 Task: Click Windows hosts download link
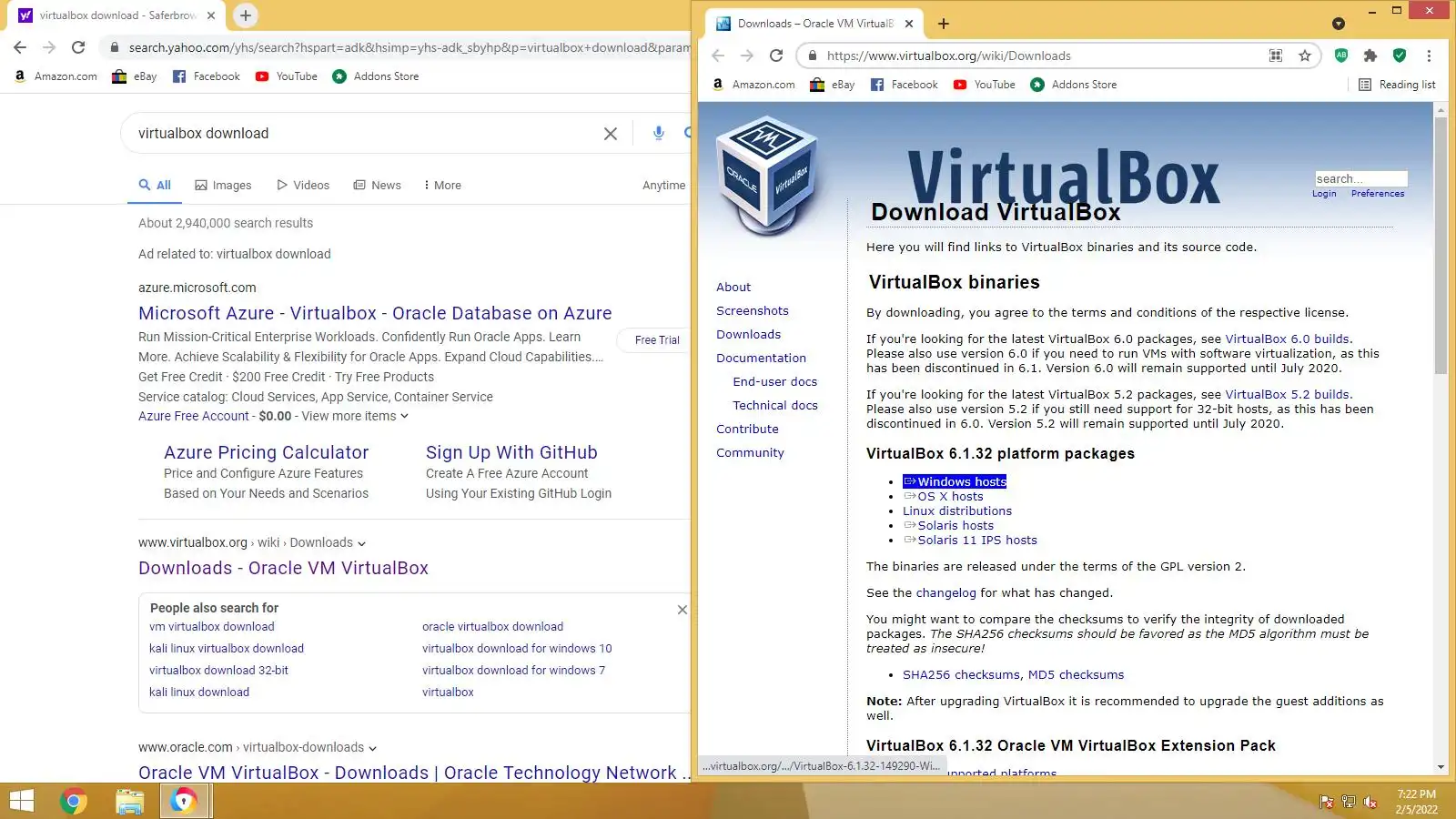click(x=955, y=481)
